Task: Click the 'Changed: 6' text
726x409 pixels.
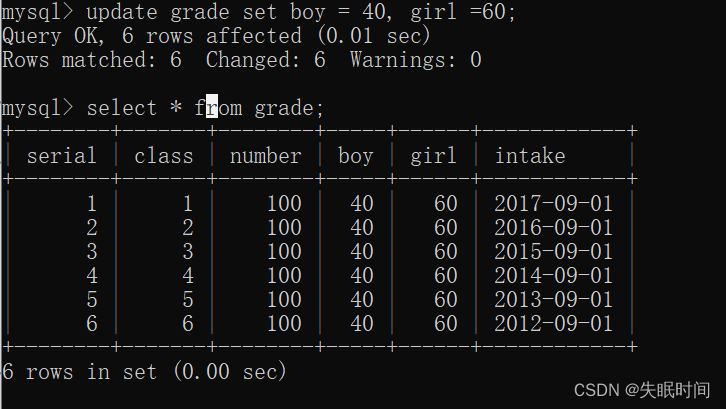Action: [x=265, y=60]
